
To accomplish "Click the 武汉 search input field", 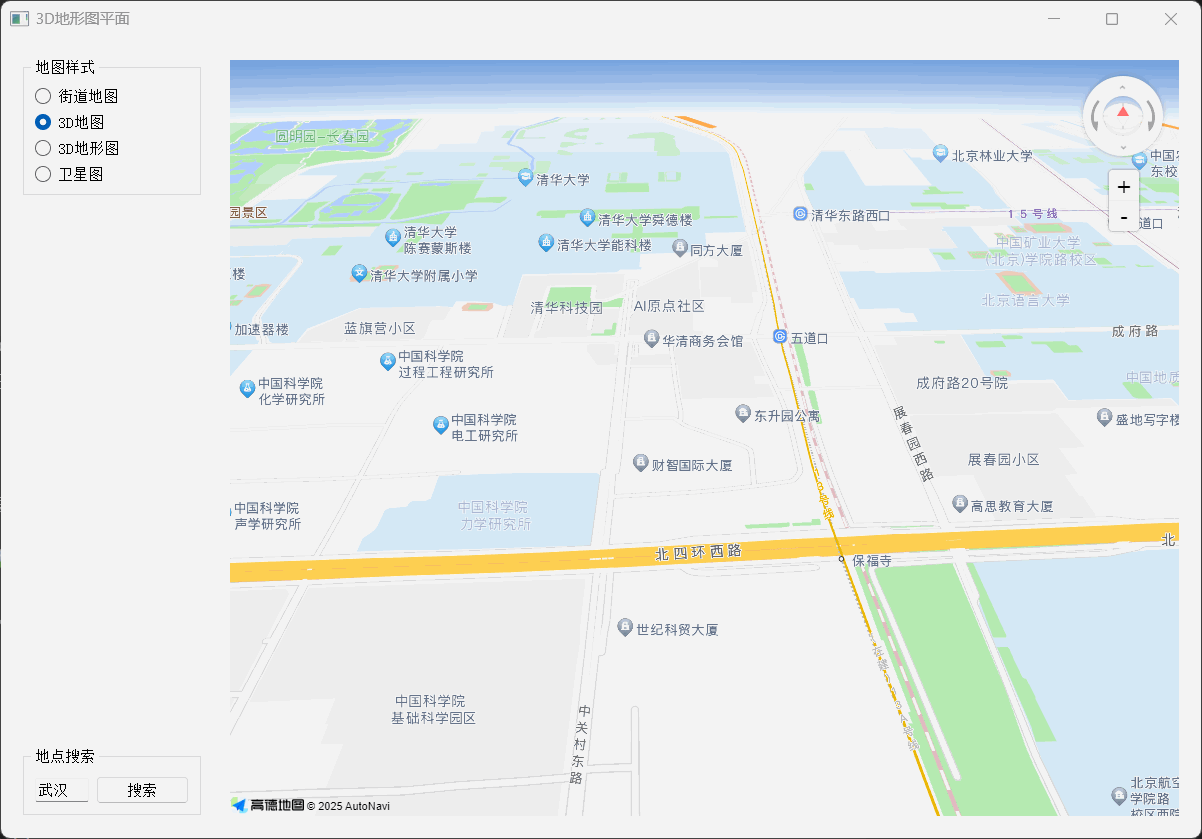I will pos(61,789).
